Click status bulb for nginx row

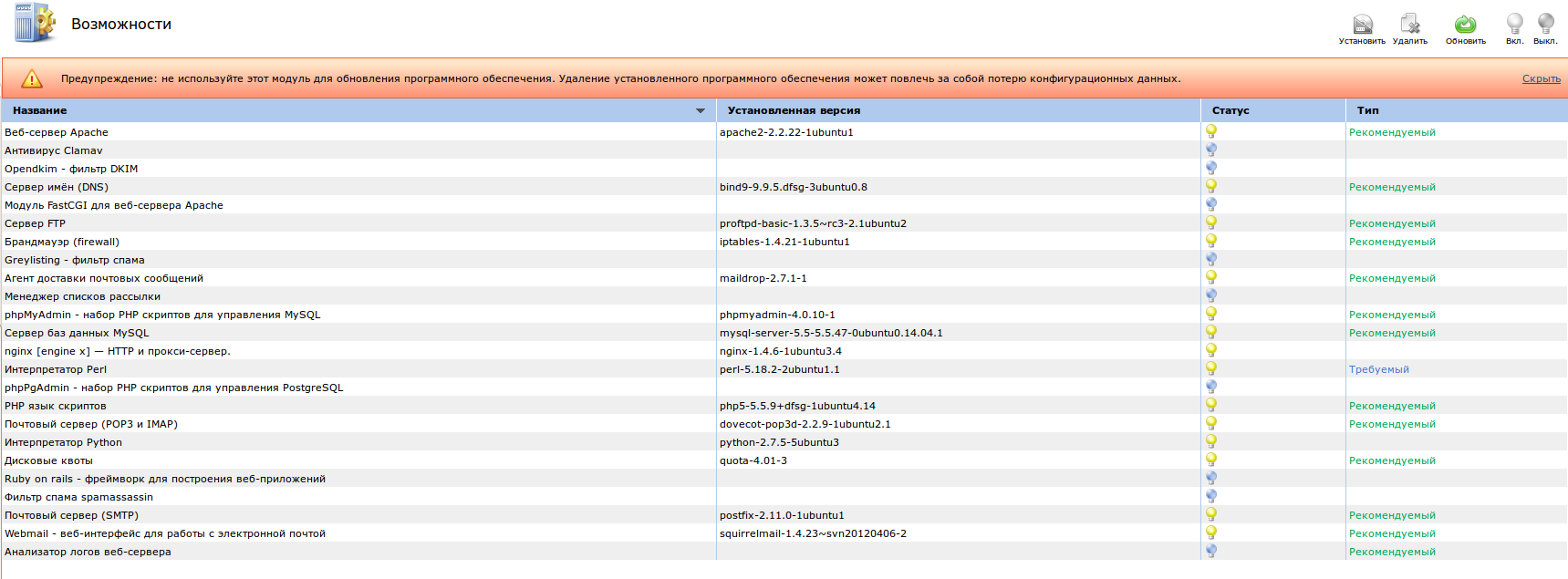pos(1211,350)
